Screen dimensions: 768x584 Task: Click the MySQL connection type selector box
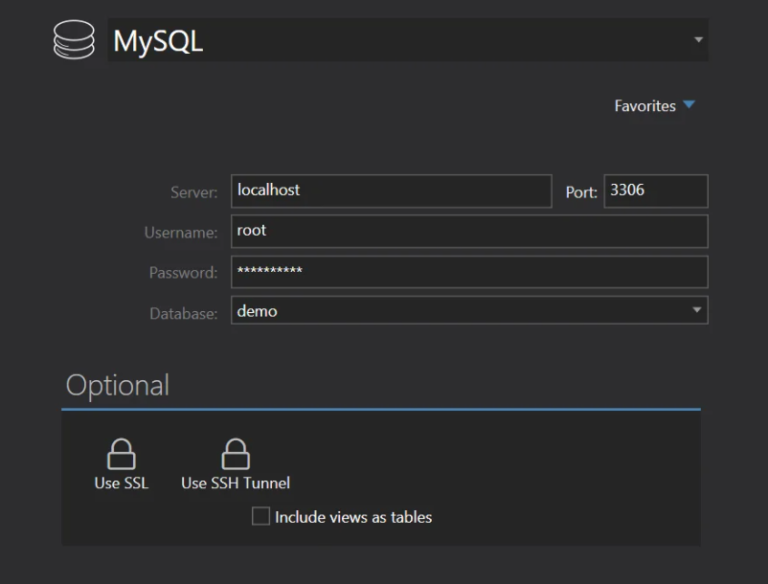coord(400,41)
